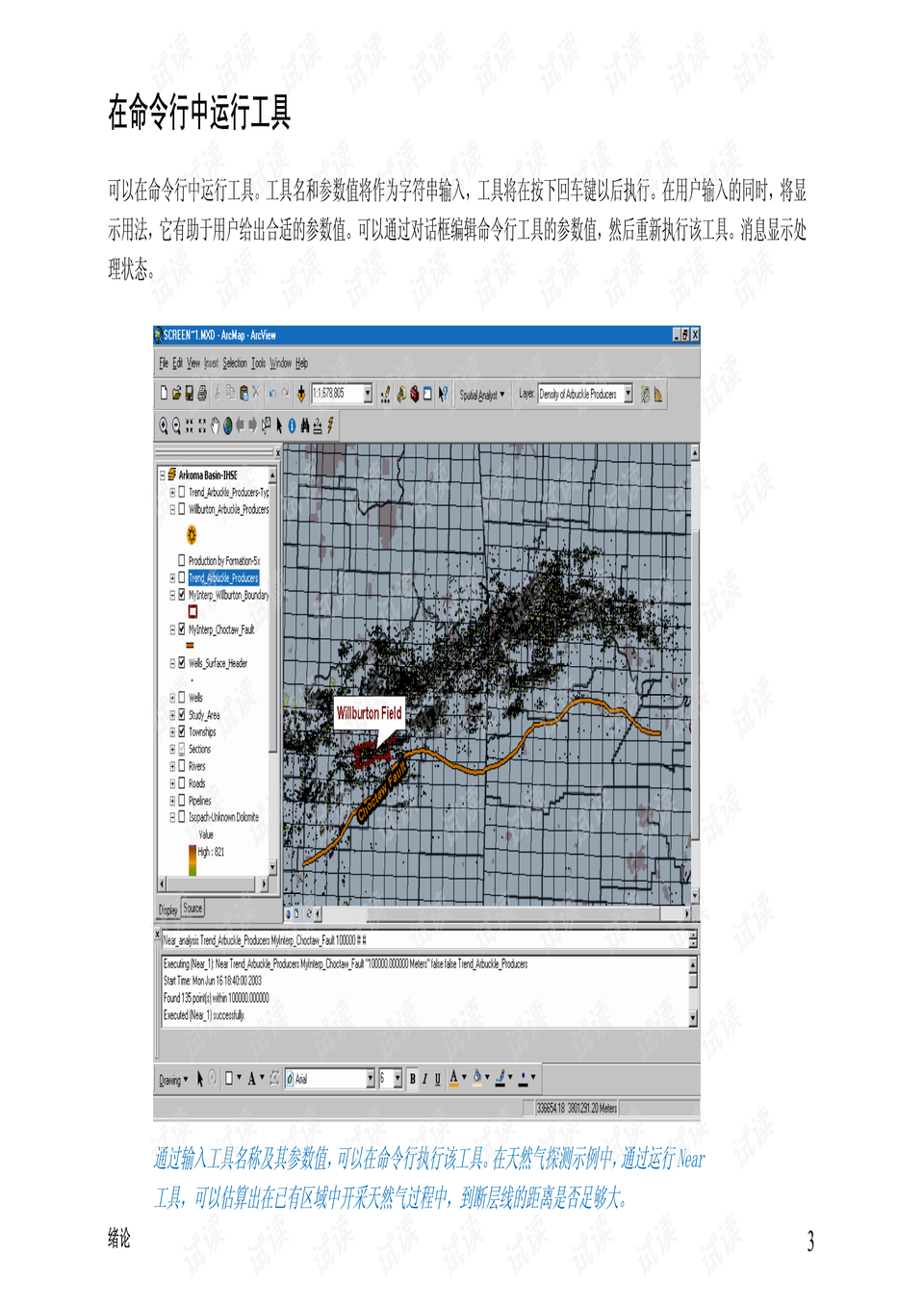Select the Zoom Out magnifier tool
This screenshot has height=1306, width=924.
[x=176, y=425]
